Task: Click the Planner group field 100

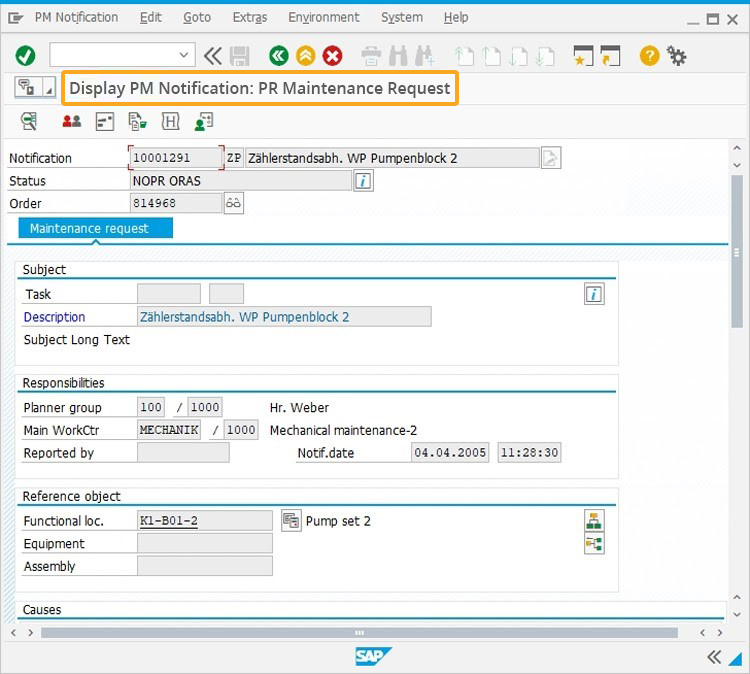Action: (x=151, y=407)
